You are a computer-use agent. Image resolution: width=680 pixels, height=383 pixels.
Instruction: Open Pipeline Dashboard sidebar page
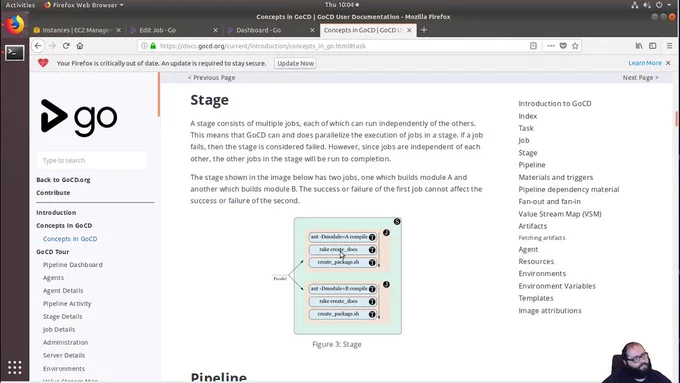pyautogui.click(x=72, y=265)
